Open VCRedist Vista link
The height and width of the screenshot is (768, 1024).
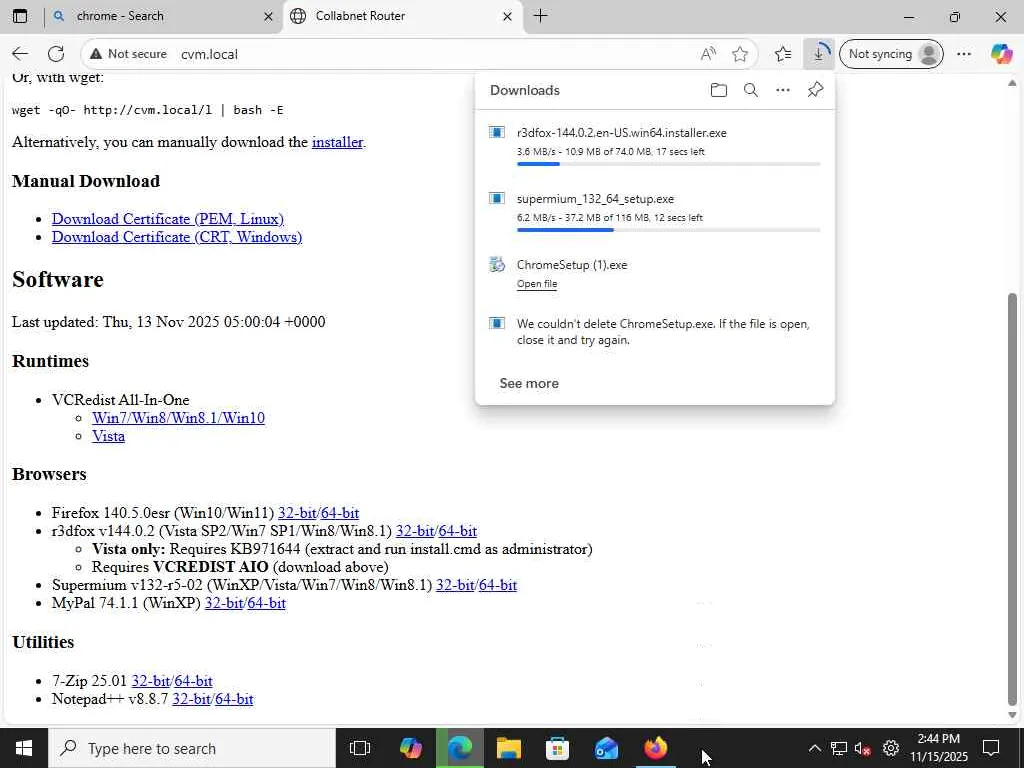pos(108,436)
